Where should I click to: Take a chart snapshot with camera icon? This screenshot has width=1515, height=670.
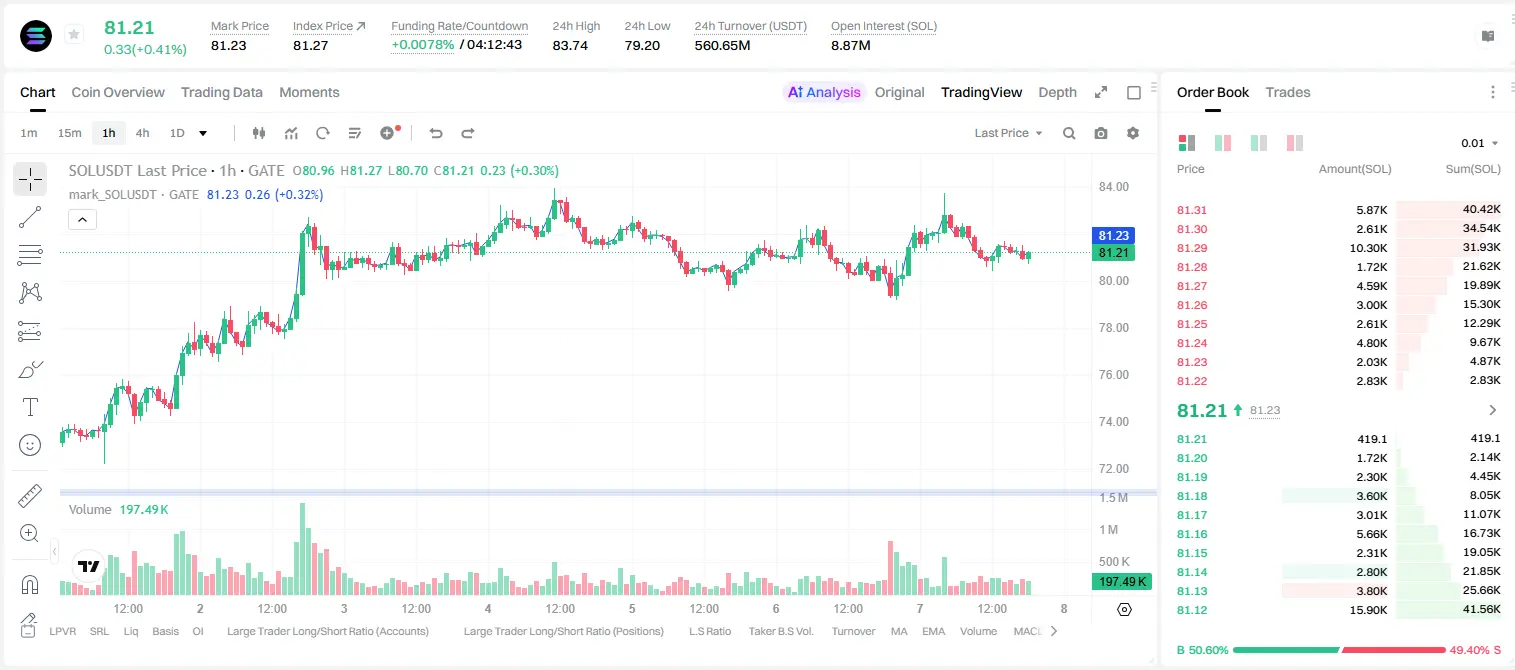(x=1101, y=133)
